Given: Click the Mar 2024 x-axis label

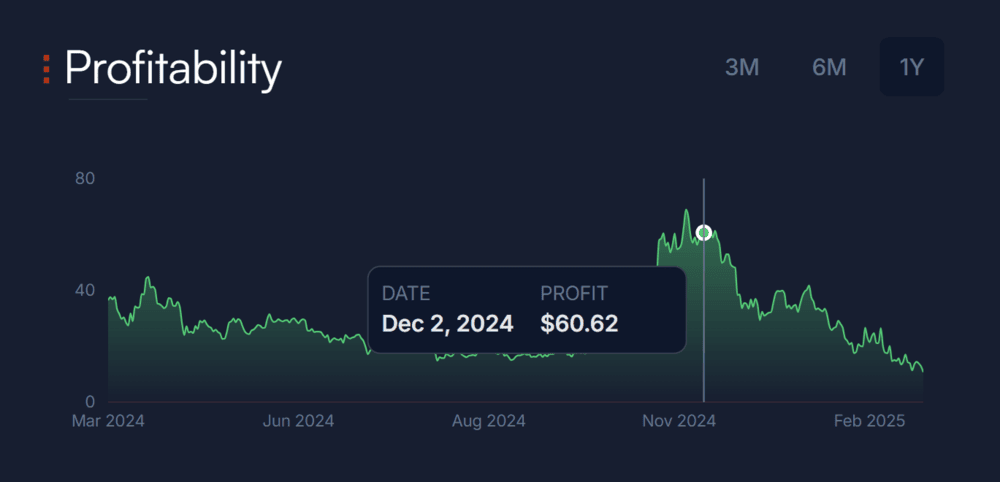Looking at the screenshot, I should [108, 421].
